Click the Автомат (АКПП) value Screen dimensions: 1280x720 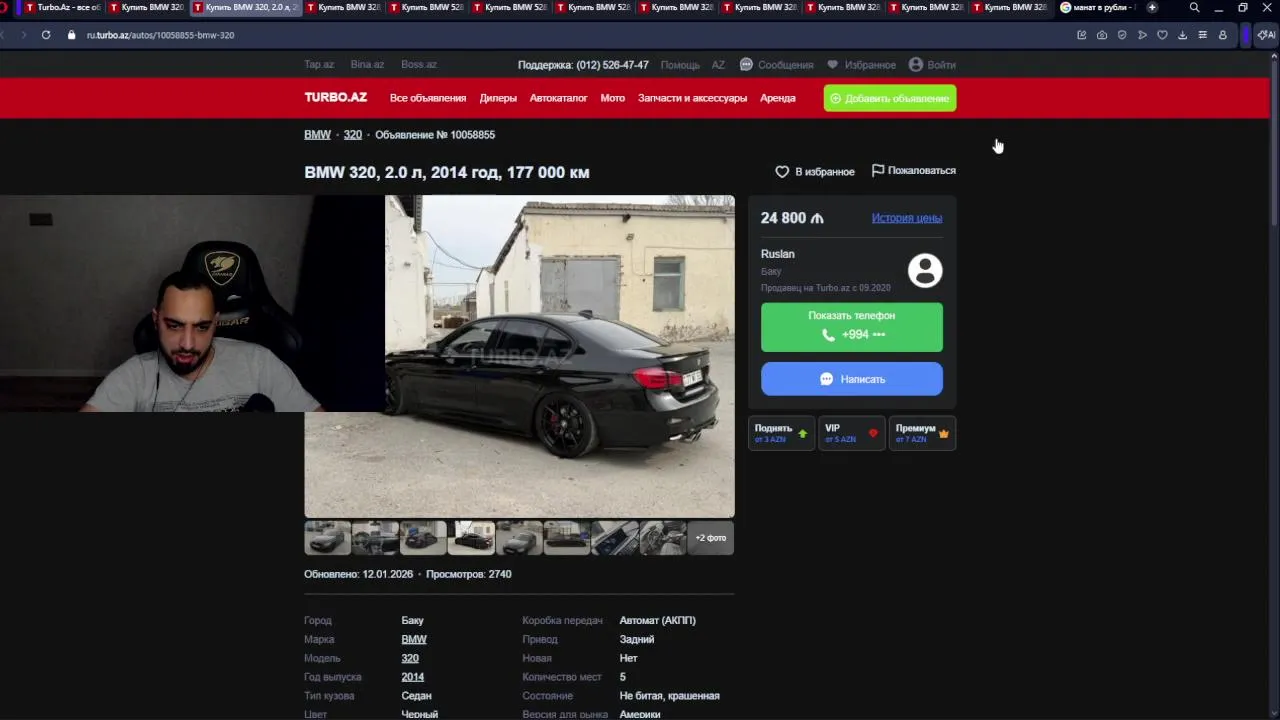657,620
